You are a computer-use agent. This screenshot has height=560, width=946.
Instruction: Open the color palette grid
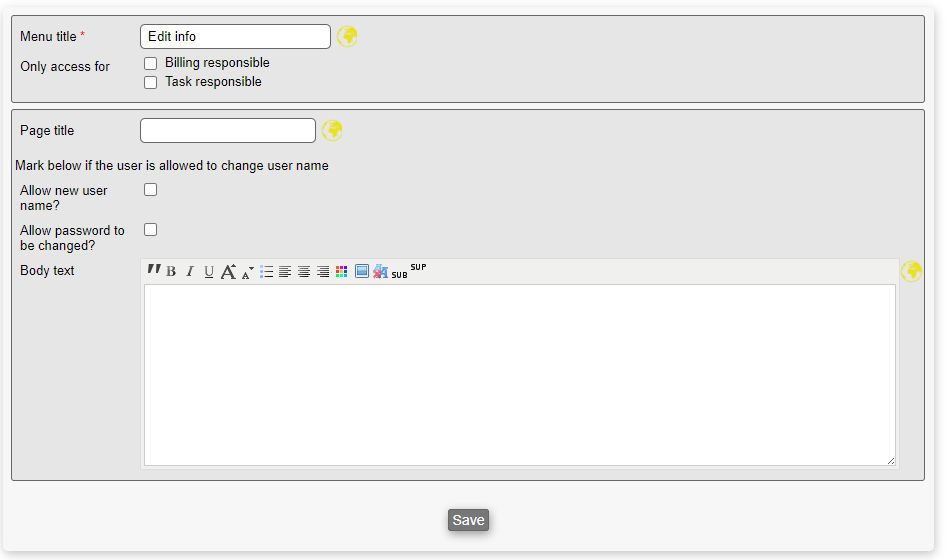[342, 272]
